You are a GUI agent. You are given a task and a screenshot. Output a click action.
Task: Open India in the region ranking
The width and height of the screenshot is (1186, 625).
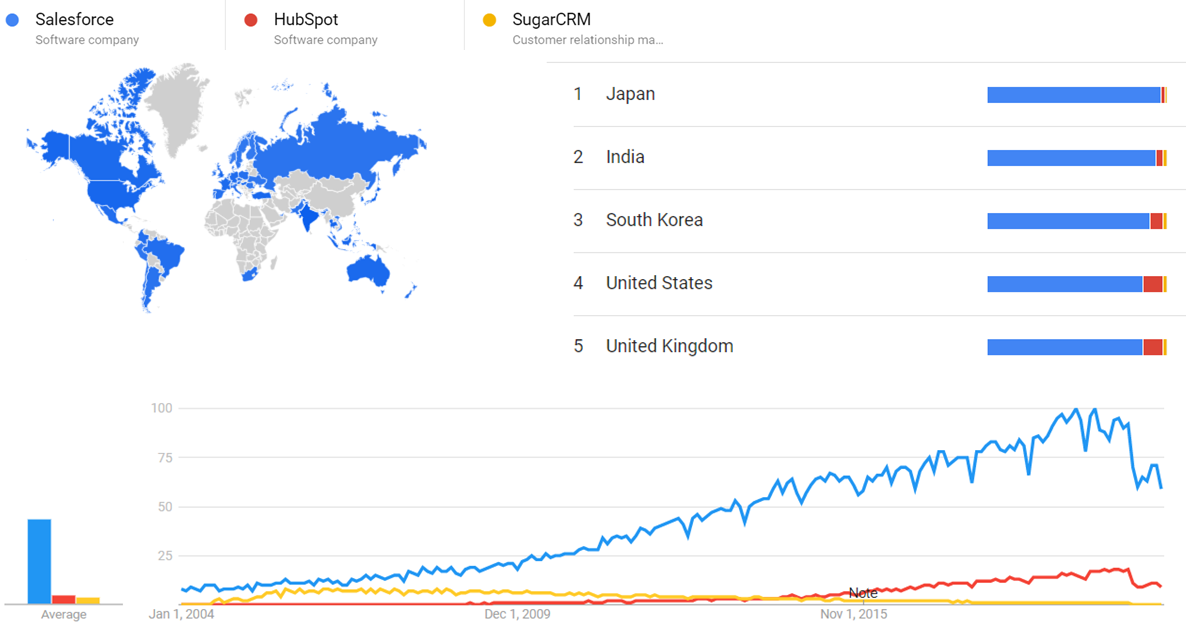(625, 157)
